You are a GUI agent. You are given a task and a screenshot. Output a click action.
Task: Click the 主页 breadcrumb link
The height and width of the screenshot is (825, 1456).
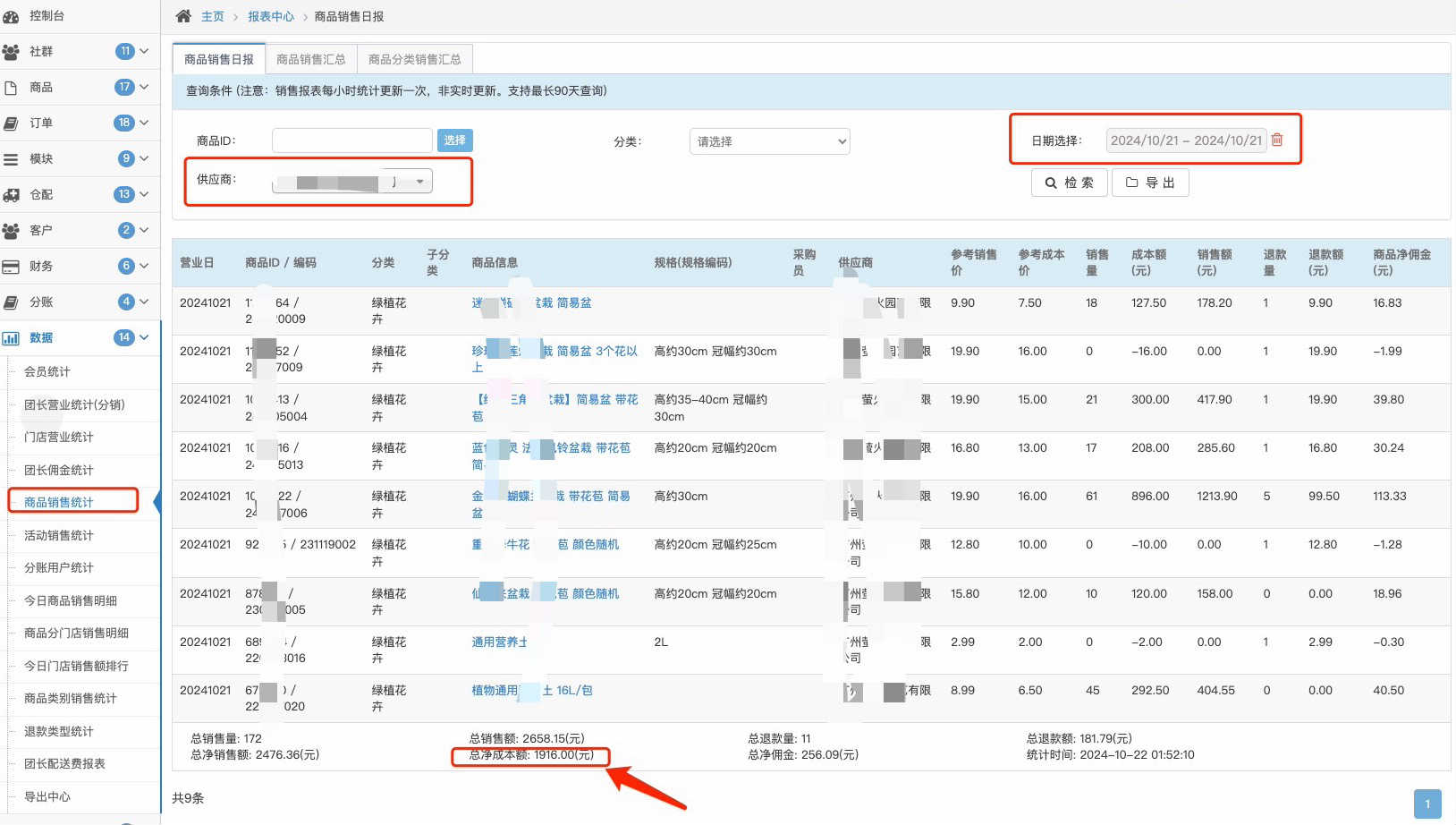(x=213, y=16)
